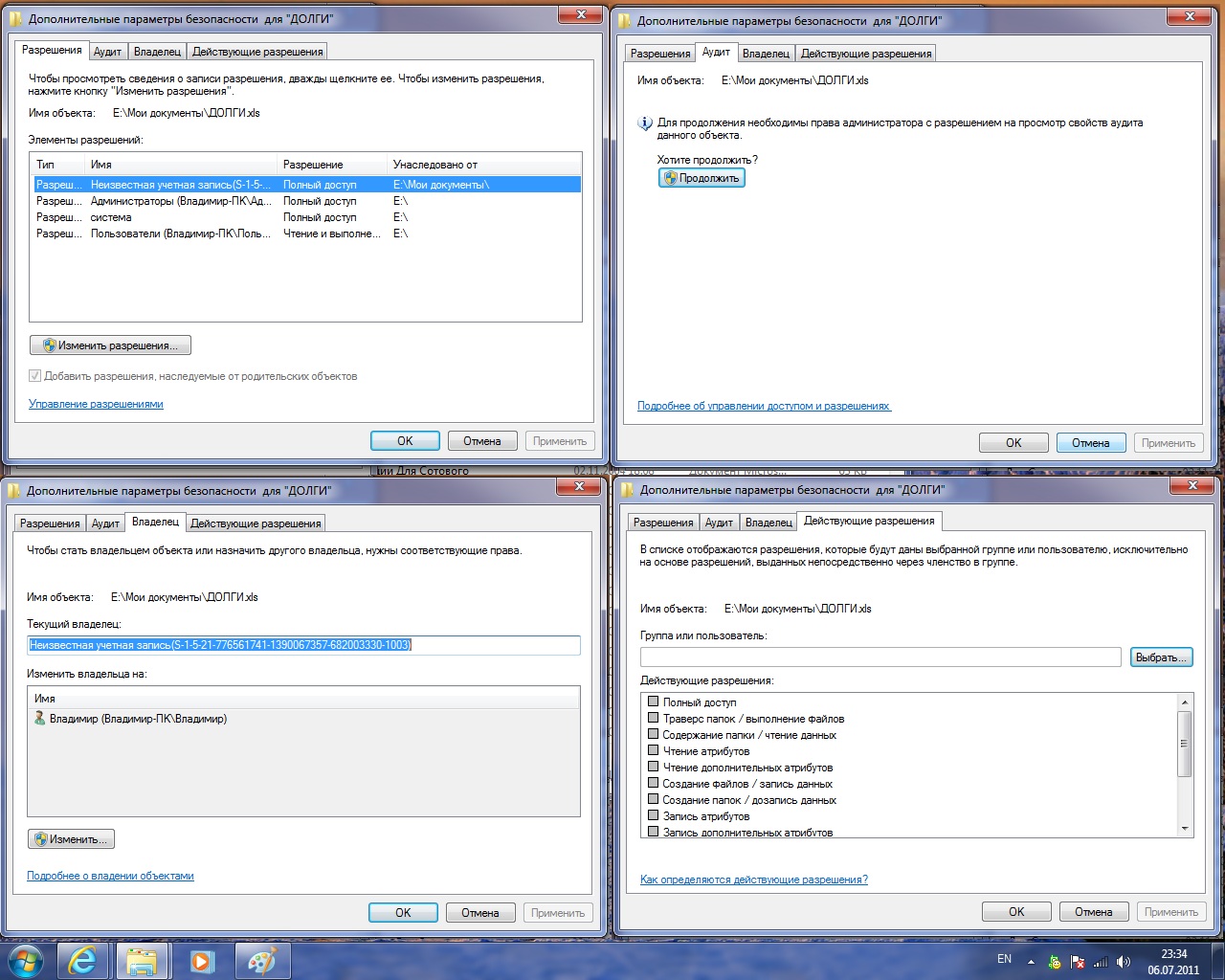Click Отмена in the bottom-right window

click(1093, 912)
